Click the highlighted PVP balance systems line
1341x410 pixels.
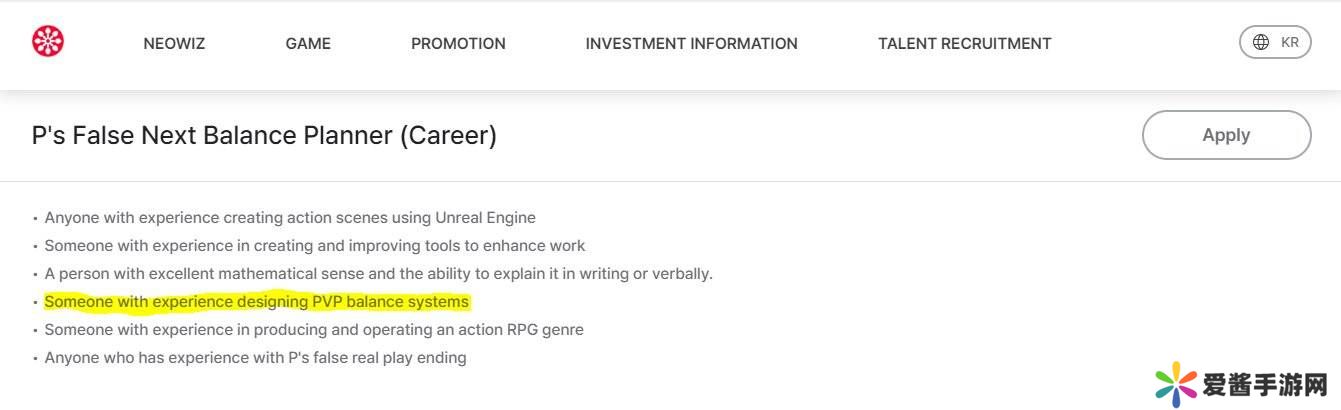[x=256, y=302]
